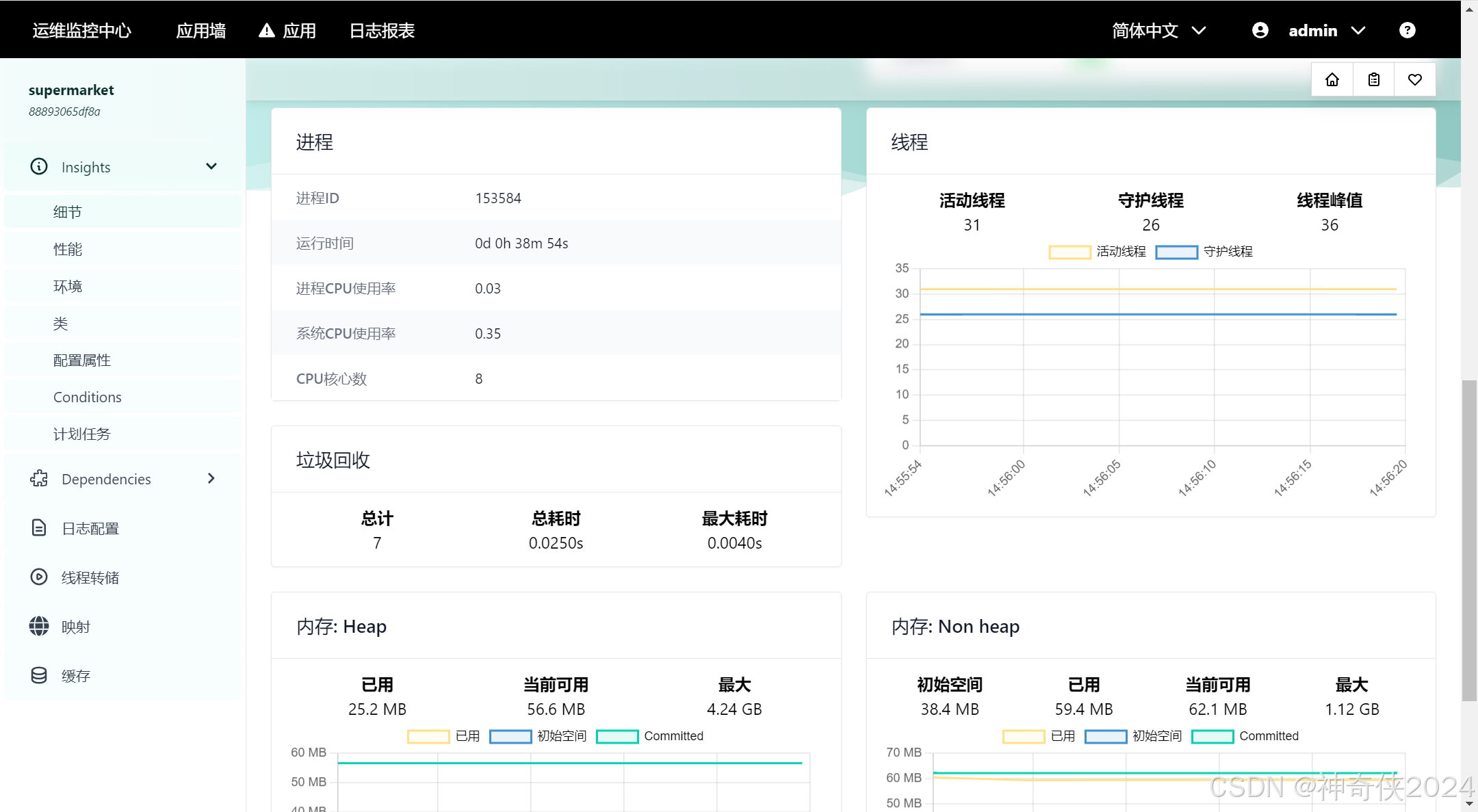Screen dimensions: 1478x812
Task: Click the 缓存 database icon
Action: pyautogui.click(x=39, y=676)
